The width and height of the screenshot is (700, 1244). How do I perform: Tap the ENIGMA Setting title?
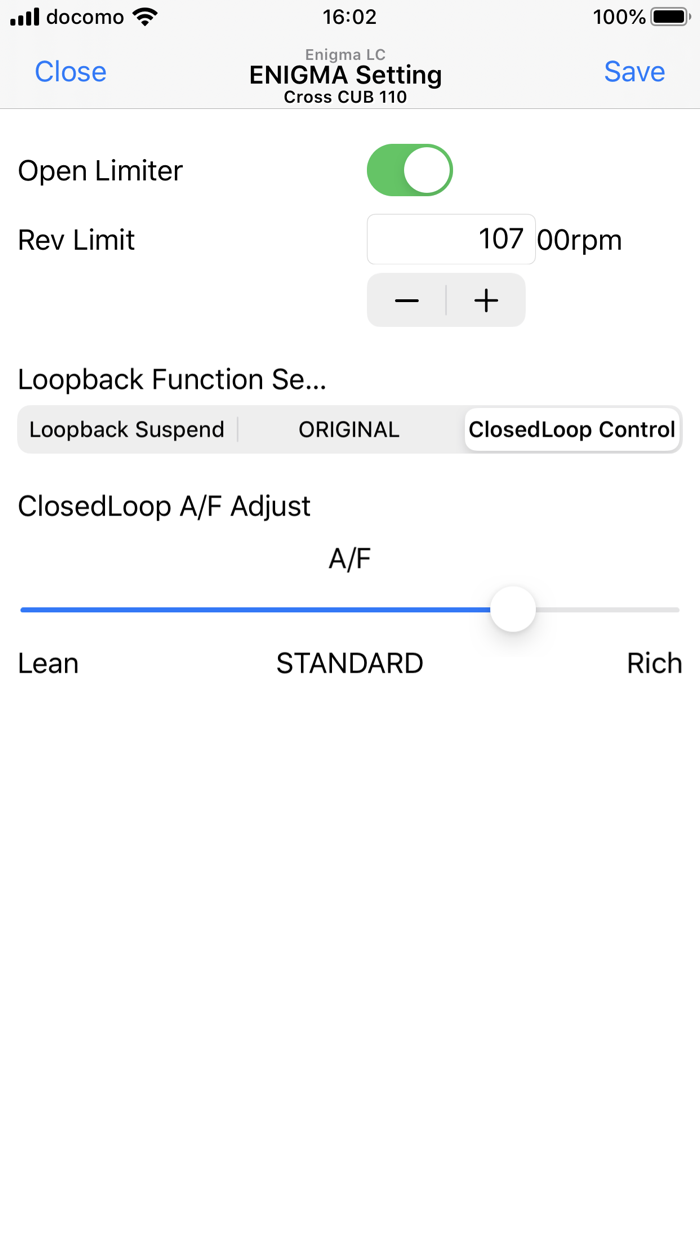(x=346, y=75)
